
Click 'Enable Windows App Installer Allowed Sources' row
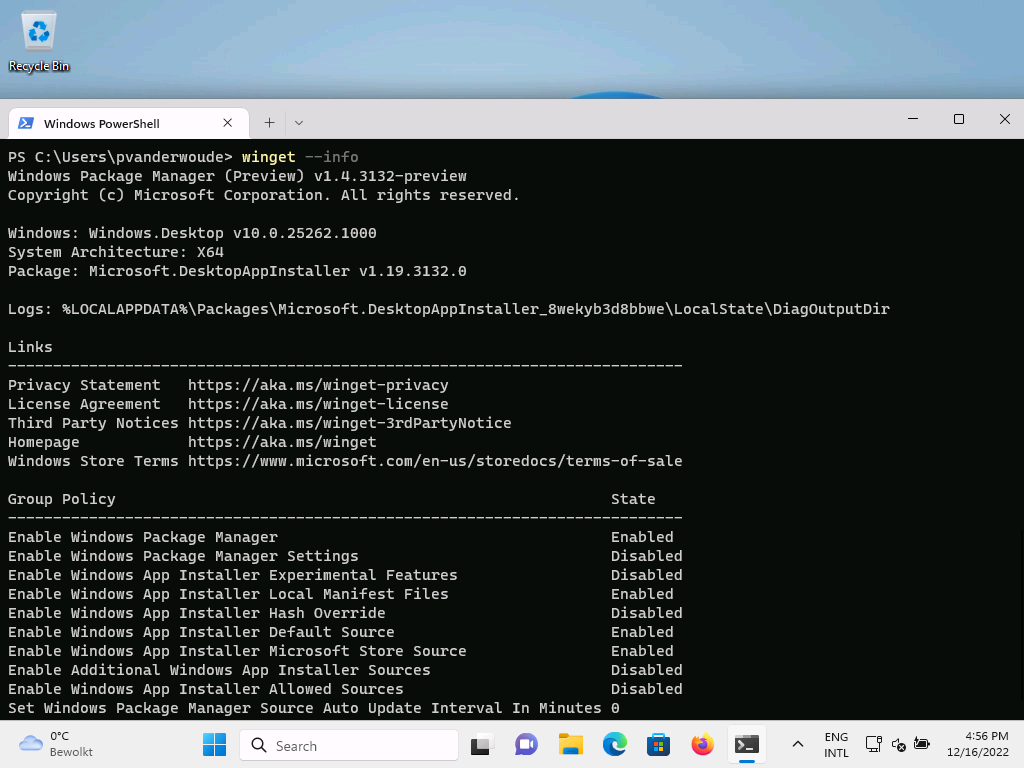[345, 688]
